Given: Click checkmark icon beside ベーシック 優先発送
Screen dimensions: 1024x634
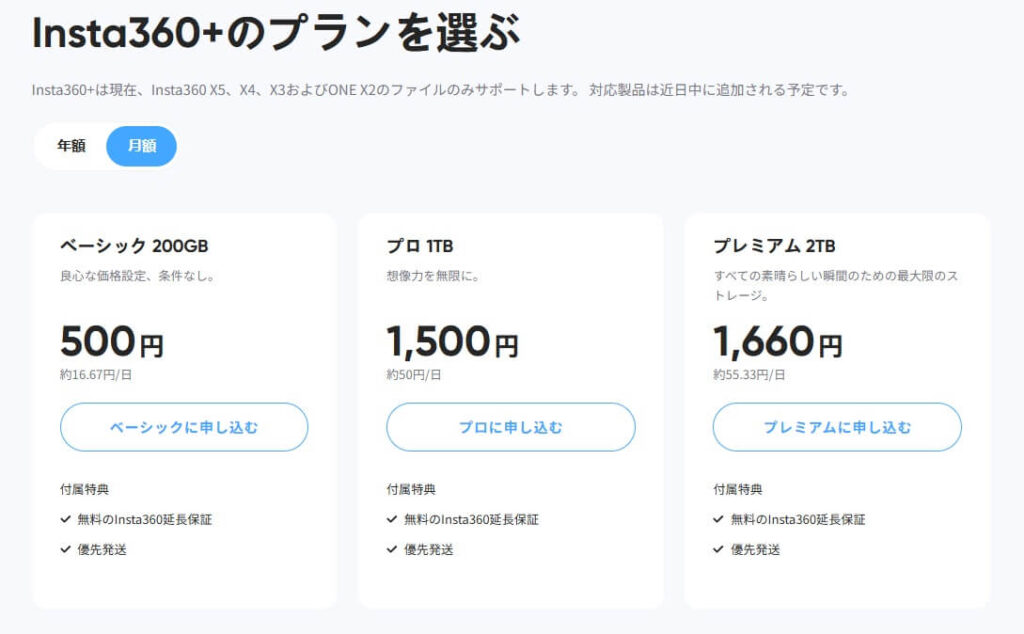Looking at the screenshot, I should [x=66, y=550].
